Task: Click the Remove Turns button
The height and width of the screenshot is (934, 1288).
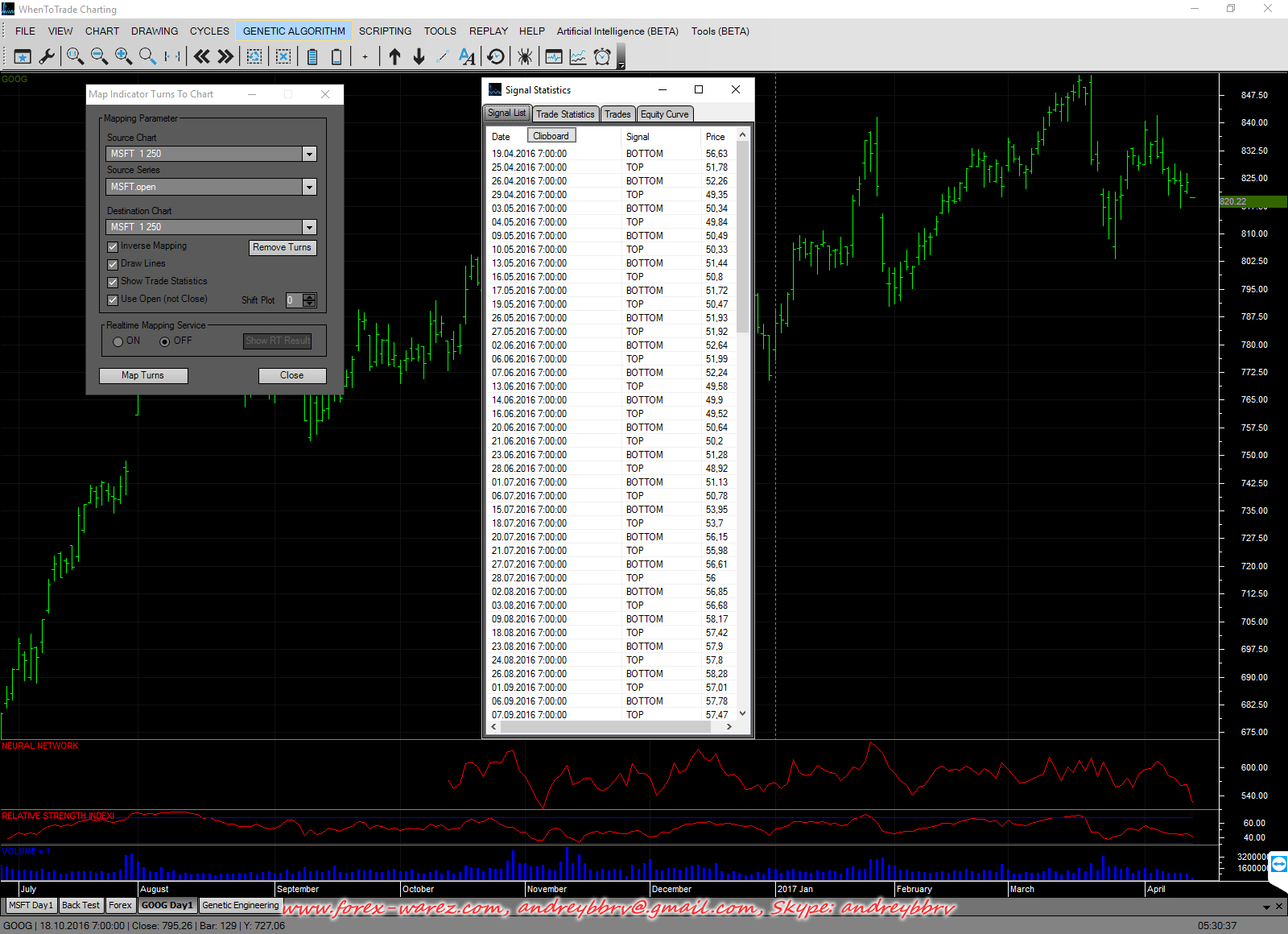Action: [282, 247]
